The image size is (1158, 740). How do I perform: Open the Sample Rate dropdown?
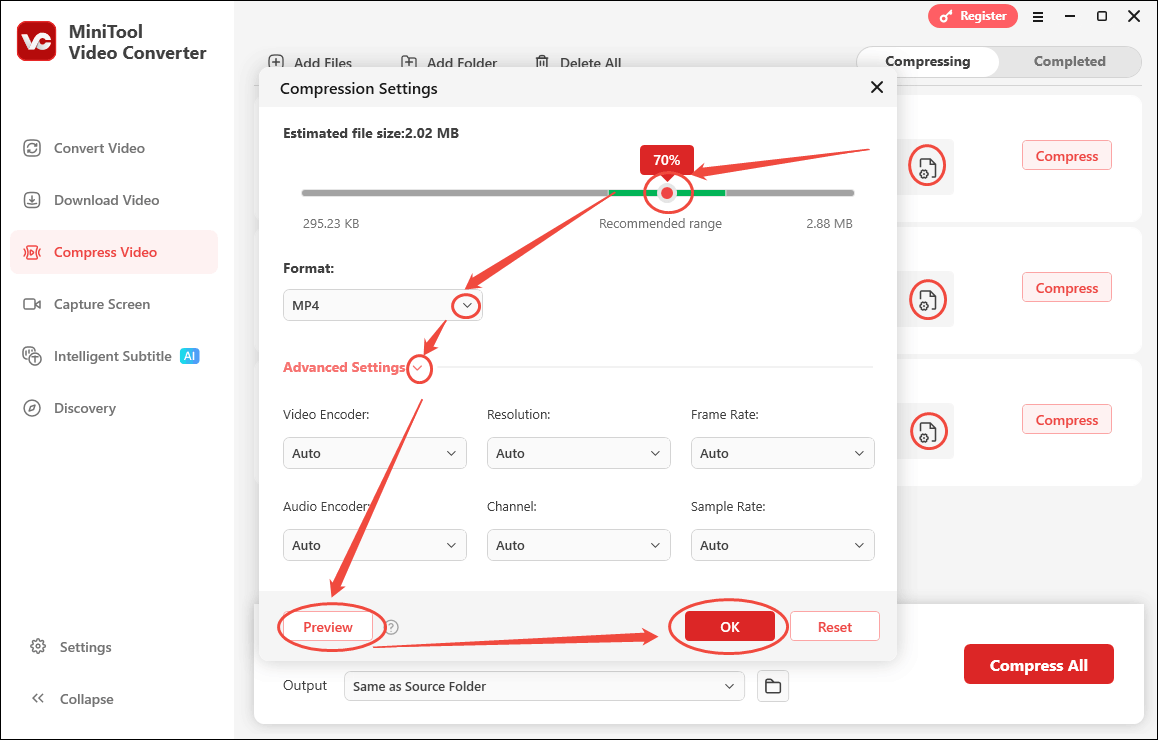click(782, 545)
